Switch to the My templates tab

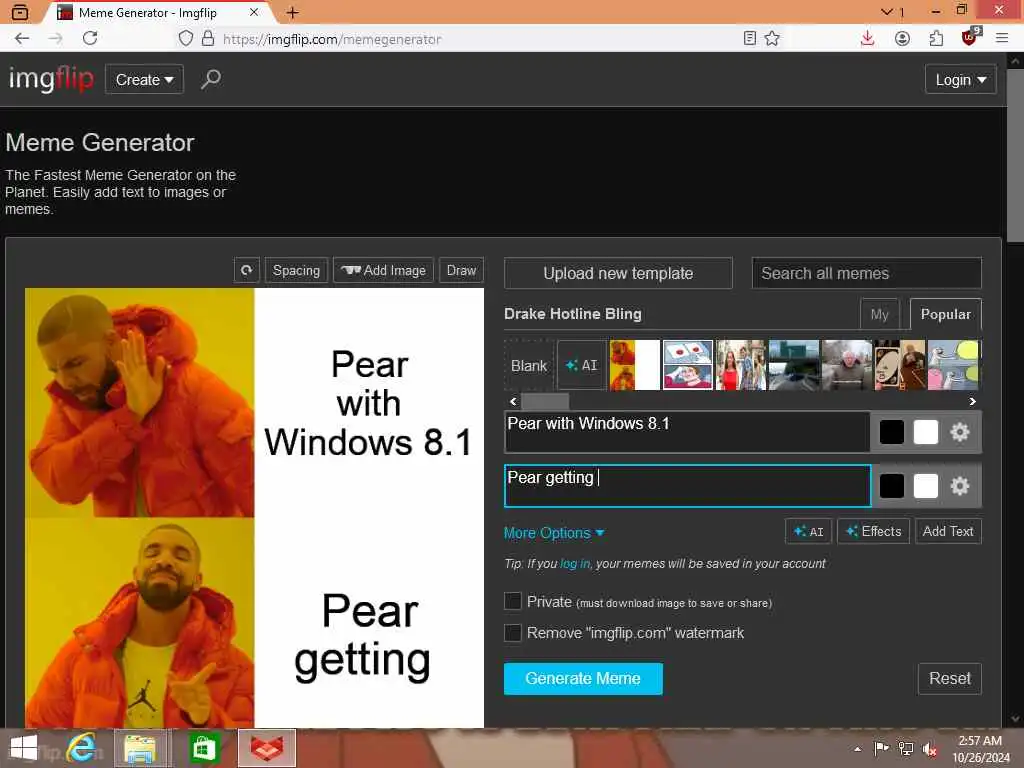(x=880, y=314)
